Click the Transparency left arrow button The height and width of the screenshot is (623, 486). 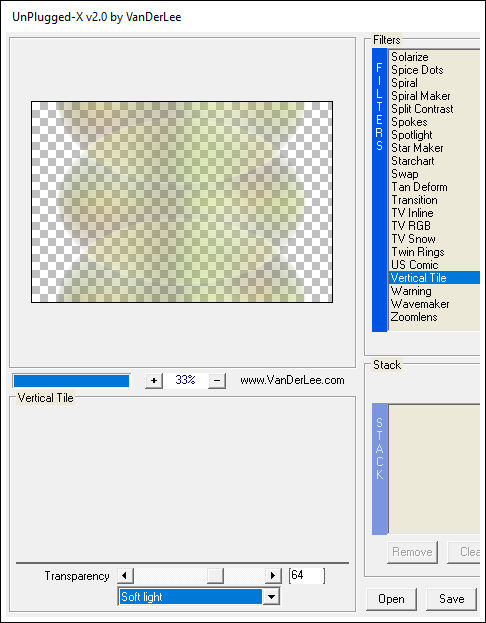pos(125,575)
